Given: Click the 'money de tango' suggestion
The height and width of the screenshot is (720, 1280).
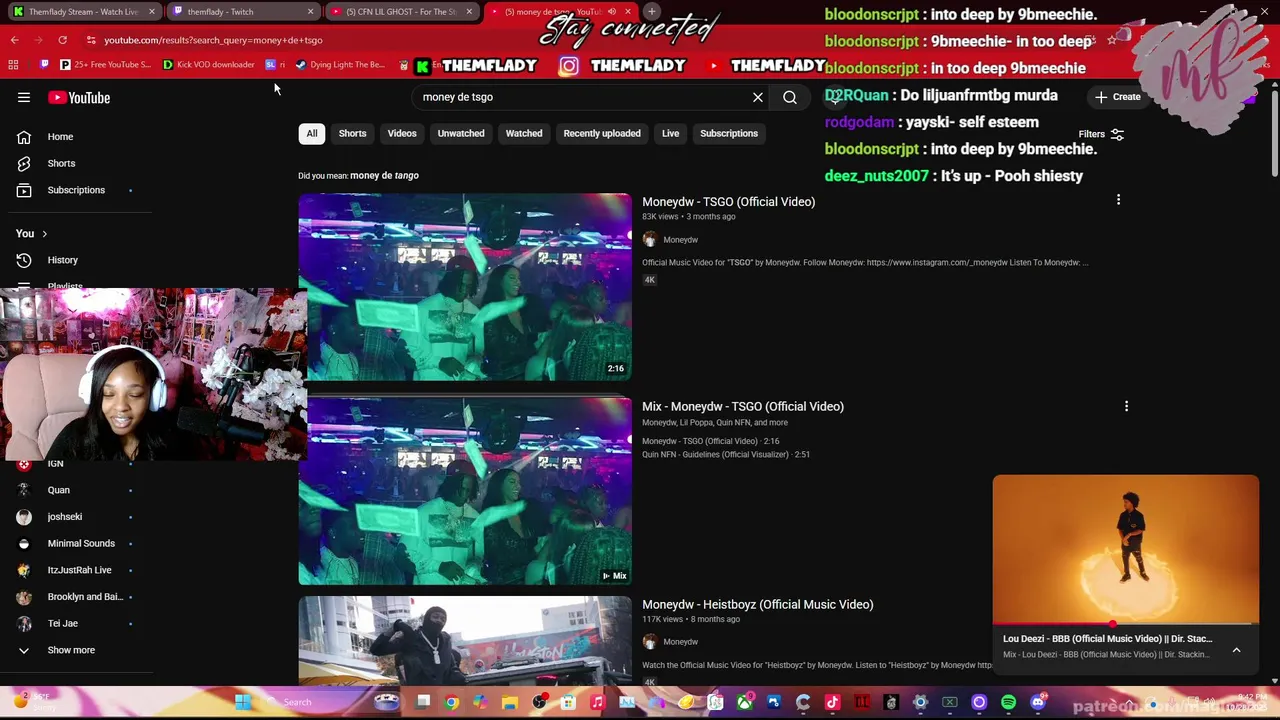Looking at the screenshot, I should click(x=384, y=176).
